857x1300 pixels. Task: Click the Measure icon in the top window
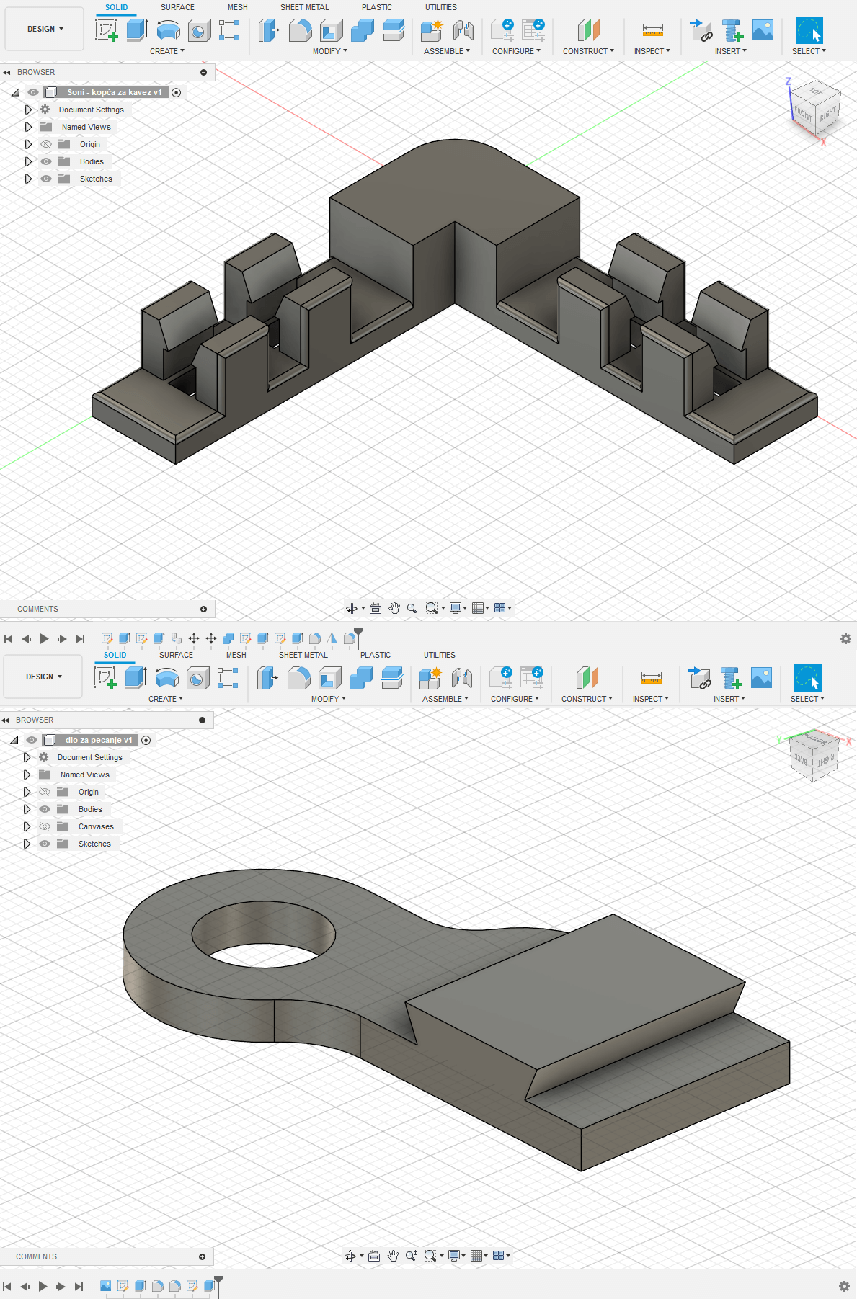652,30
